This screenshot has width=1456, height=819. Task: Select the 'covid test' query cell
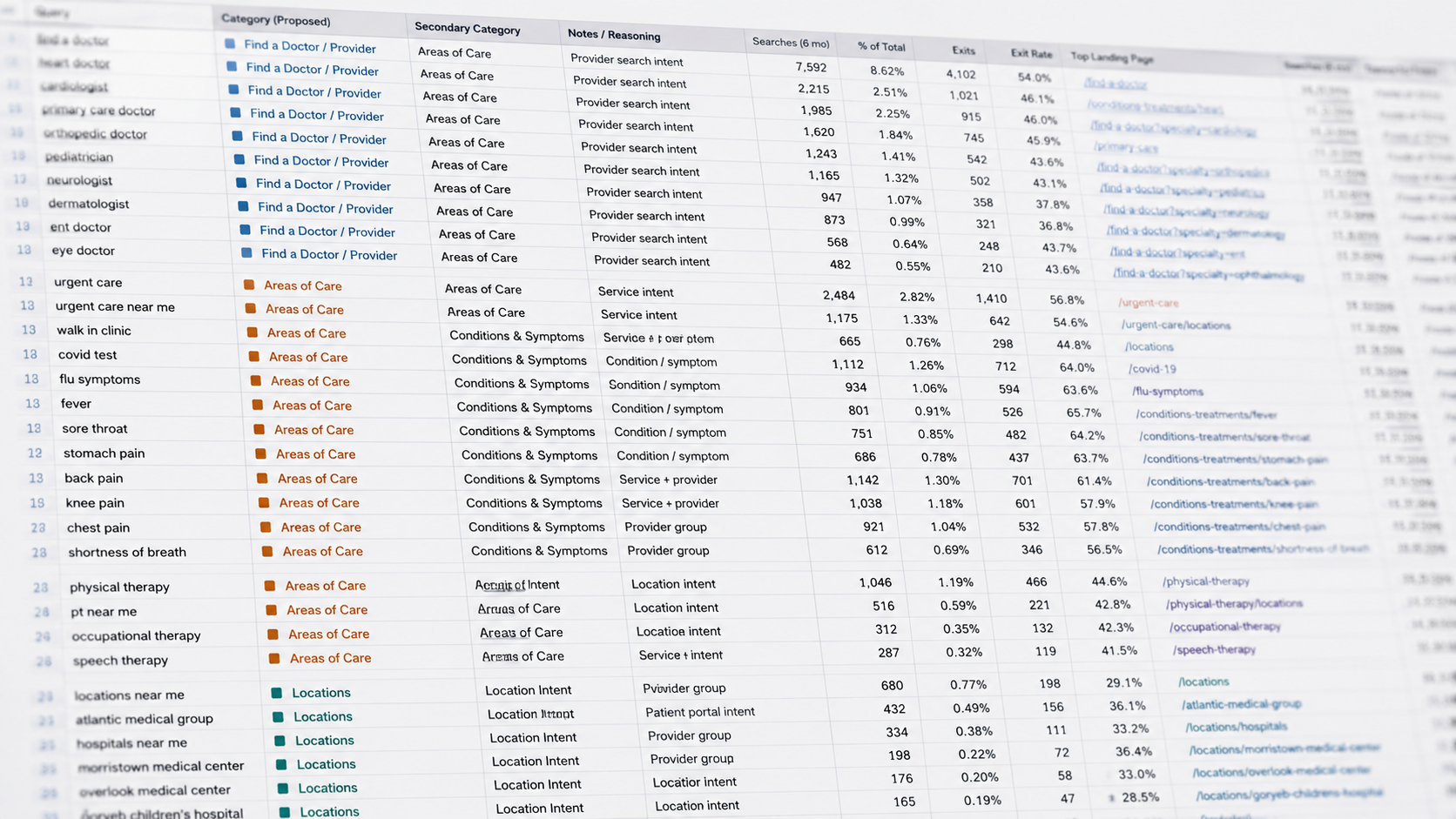tap(87, 355)
